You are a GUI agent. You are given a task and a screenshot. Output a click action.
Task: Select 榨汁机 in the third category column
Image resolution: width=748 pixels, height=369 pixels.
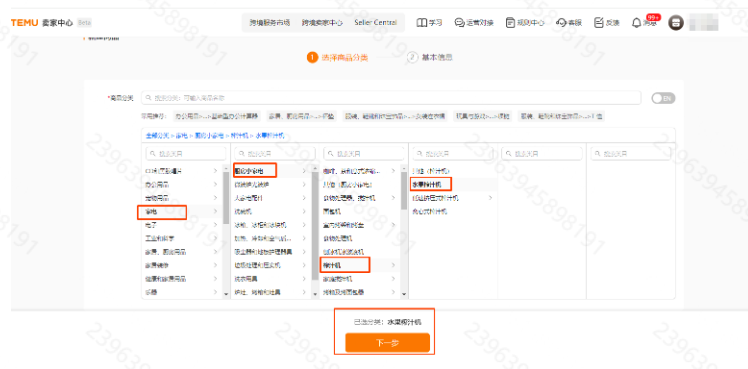[360, 265]
